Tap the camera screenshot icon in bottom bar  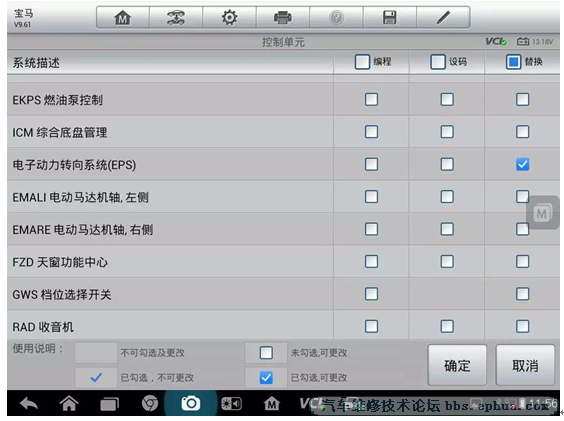(x=191, y=403)
